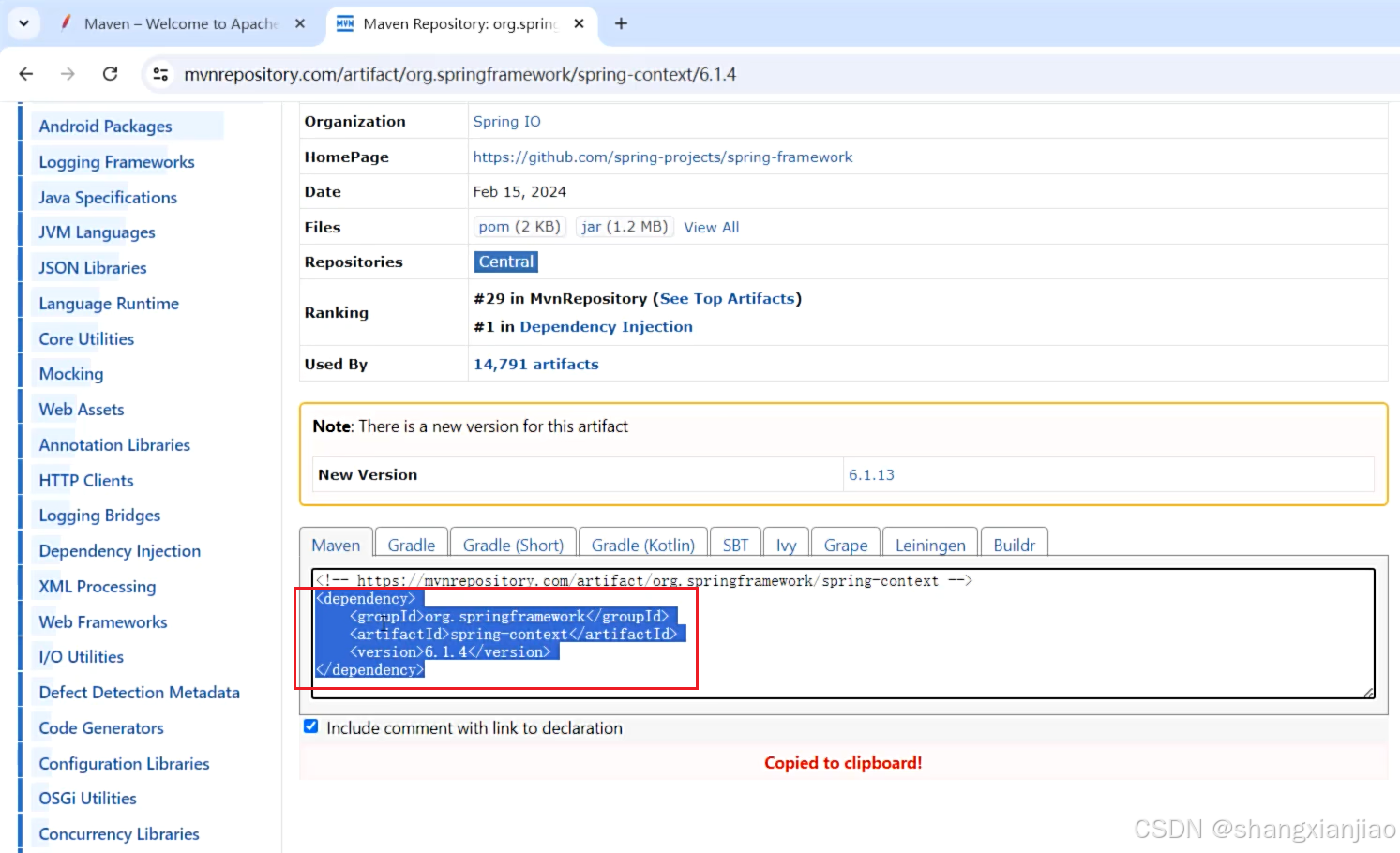Viewport: 1400px width, 853px height.
Task: Open the Leiningen snippet tab
Action: (930, 545)
